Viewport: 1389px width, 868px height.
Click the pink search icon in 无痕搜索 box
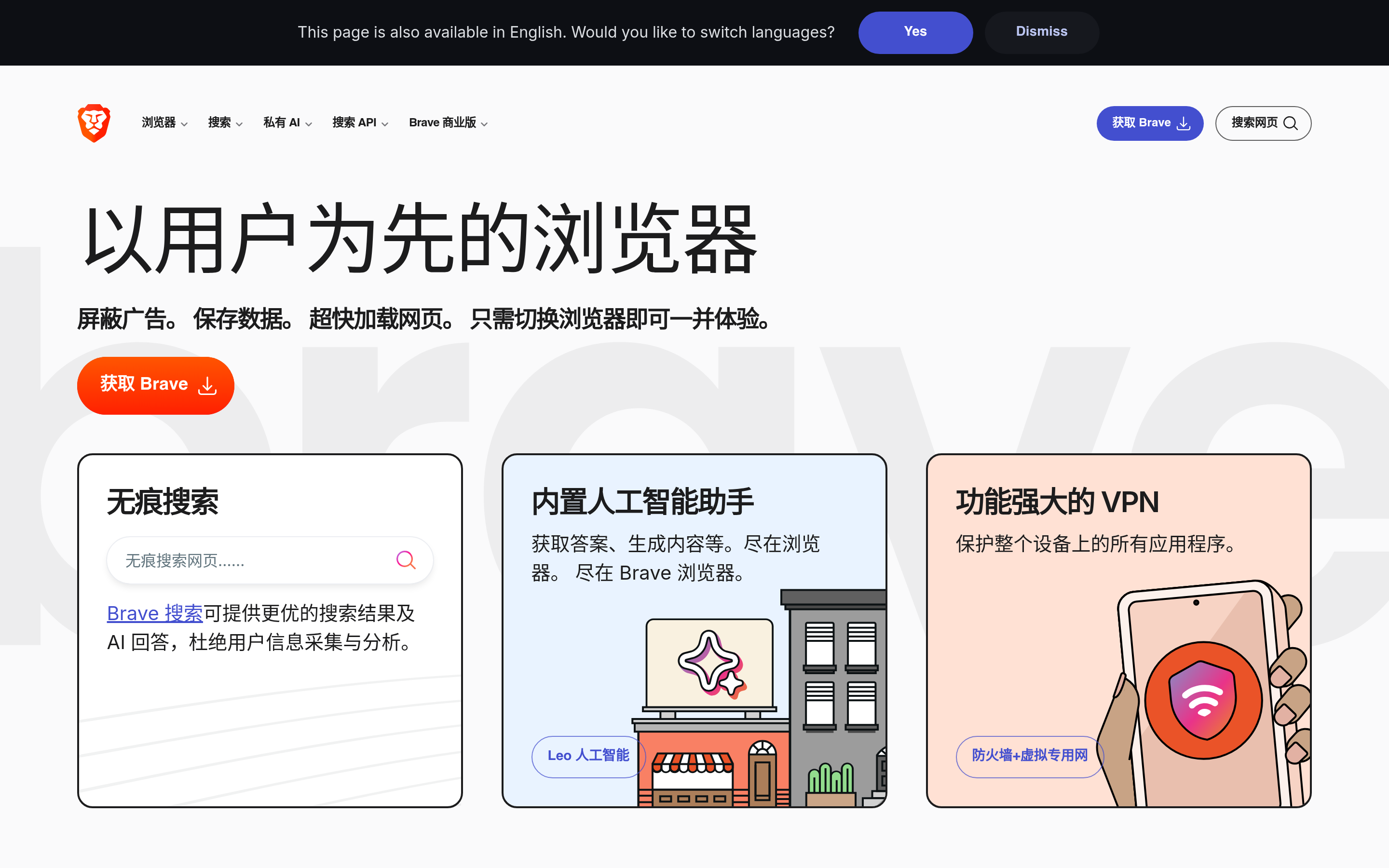406,560
